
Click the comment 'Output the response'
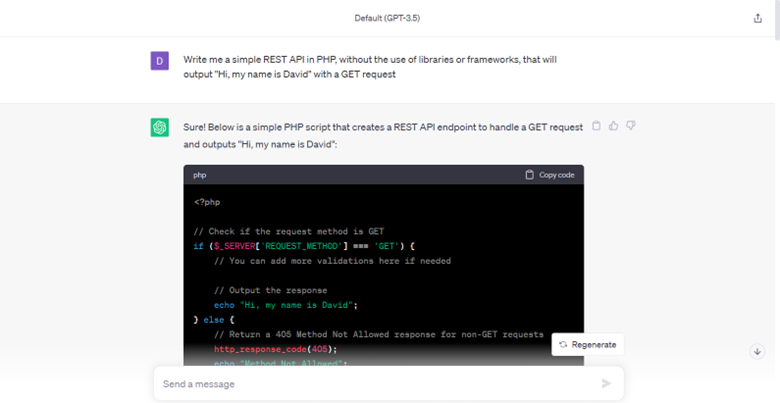[x=271, y=290]
